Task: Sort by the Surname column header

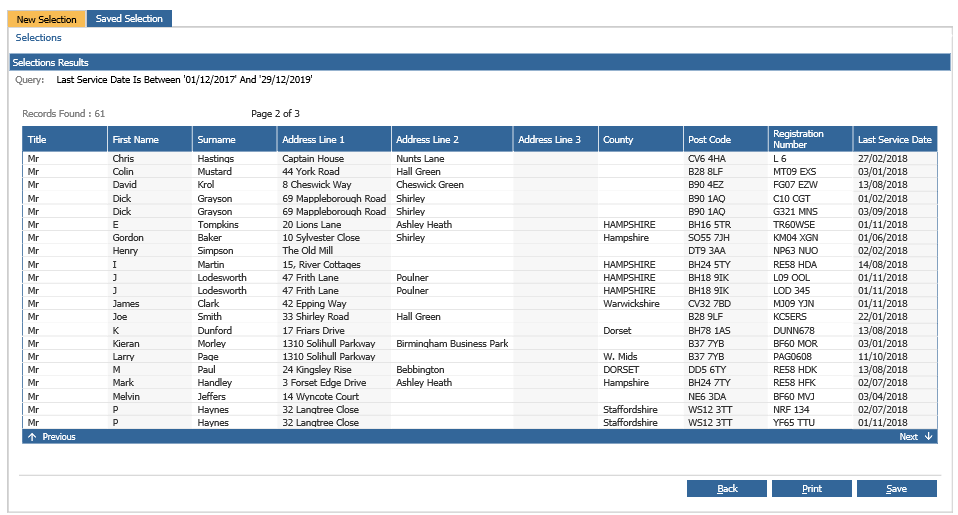Action: point(235,139)
